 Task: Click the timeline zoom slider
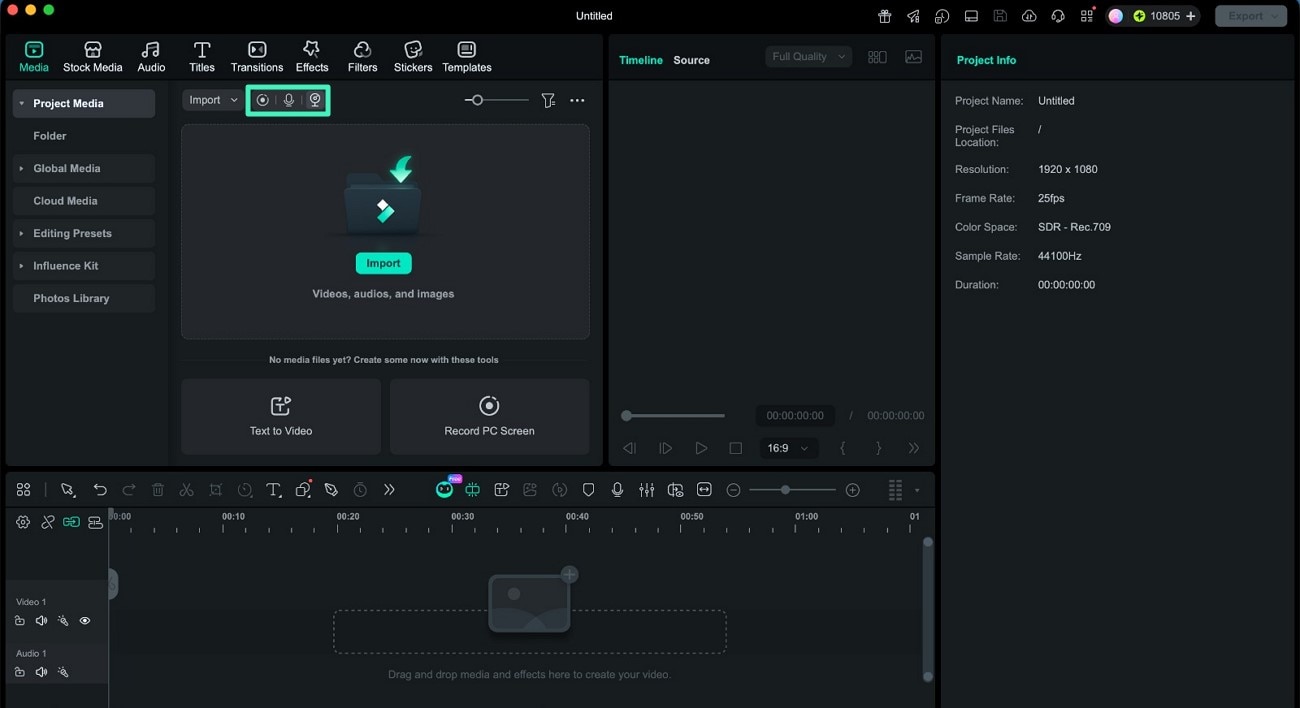(793, 490)
